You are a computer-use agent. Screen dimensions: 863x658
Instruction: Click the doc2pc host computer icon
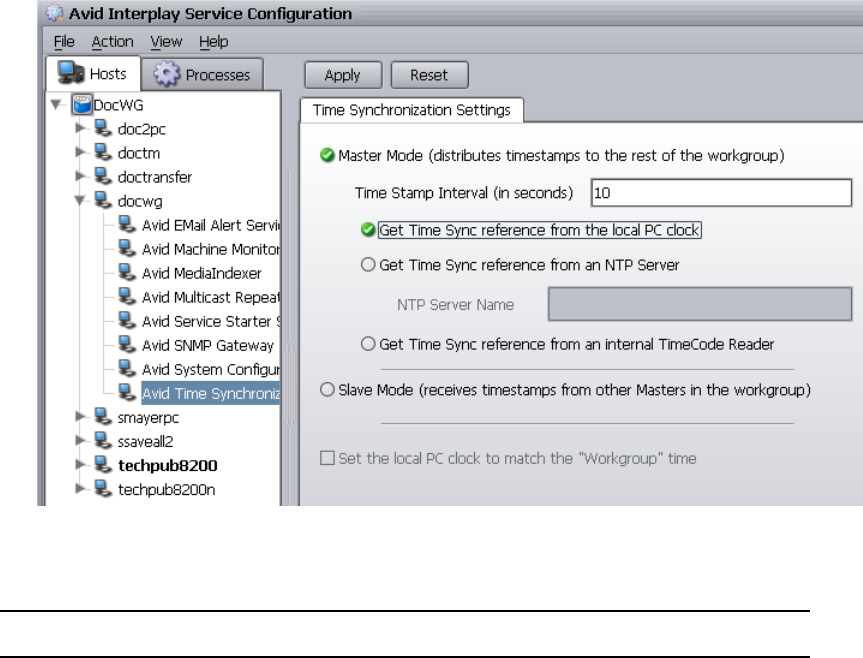point(103,128)
